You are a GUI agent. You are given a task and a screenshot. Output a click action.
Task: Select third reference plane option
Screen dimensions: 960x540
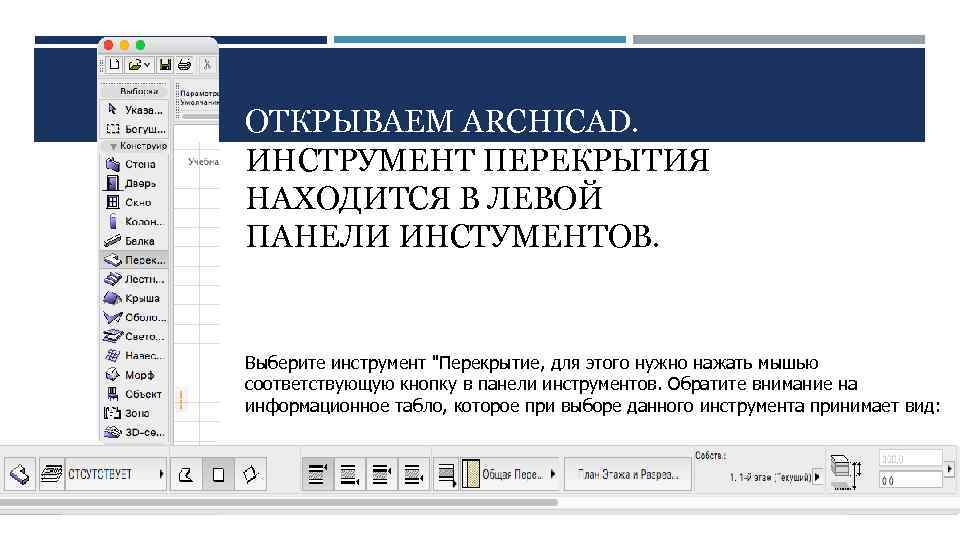[x=381, y=474]
